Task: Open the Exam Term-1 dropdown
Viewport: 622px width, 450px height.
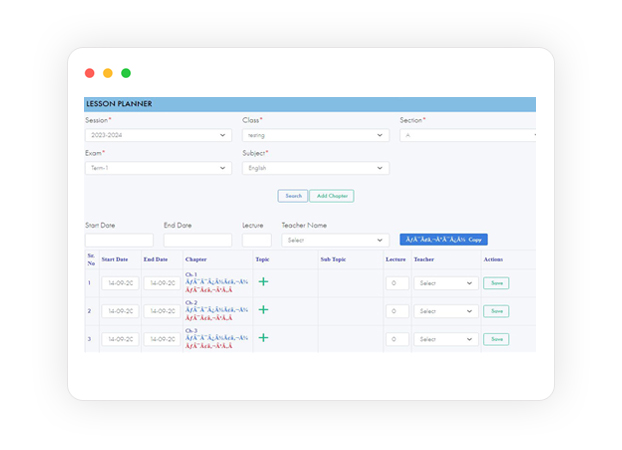Action: point(158,168)
